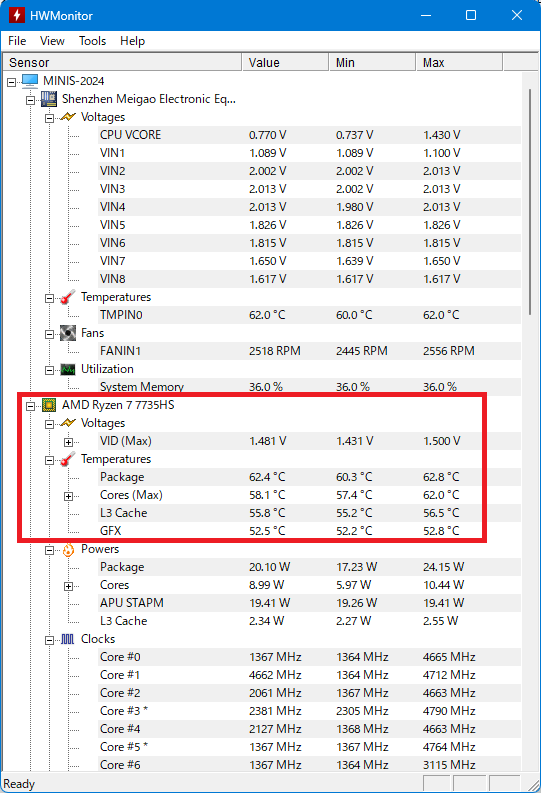Select the Core #1 clock row

[x=309, y=675]
